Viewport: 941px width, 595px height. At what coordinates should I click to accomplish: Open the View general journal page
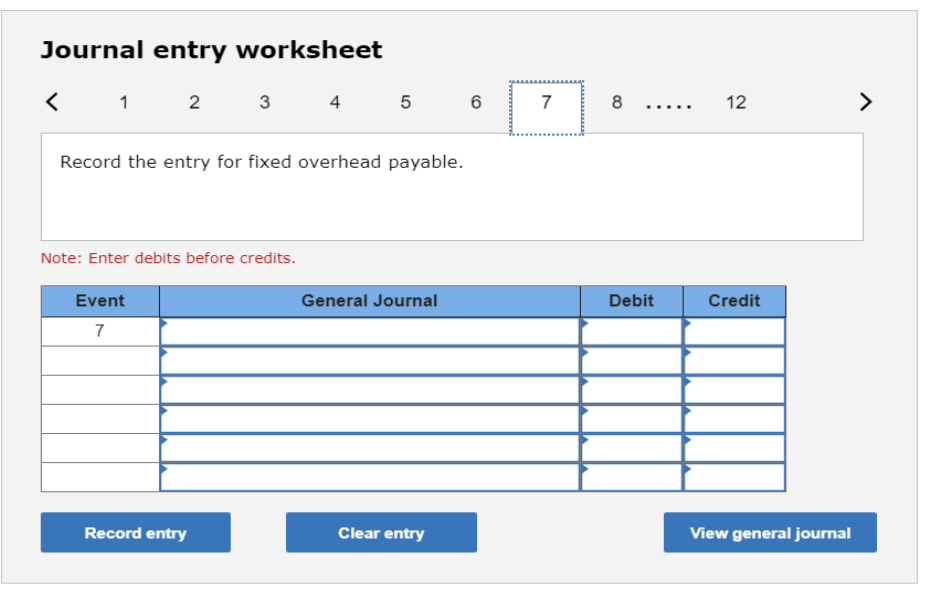coord(769,532)
